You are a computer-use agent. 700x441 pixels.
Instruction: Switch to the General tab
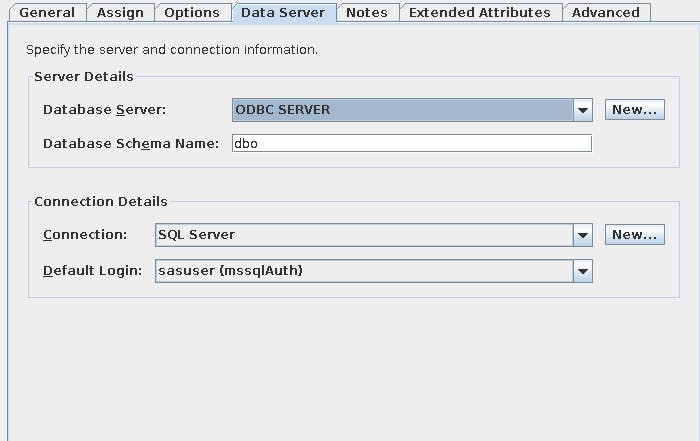tap(47, 13)
